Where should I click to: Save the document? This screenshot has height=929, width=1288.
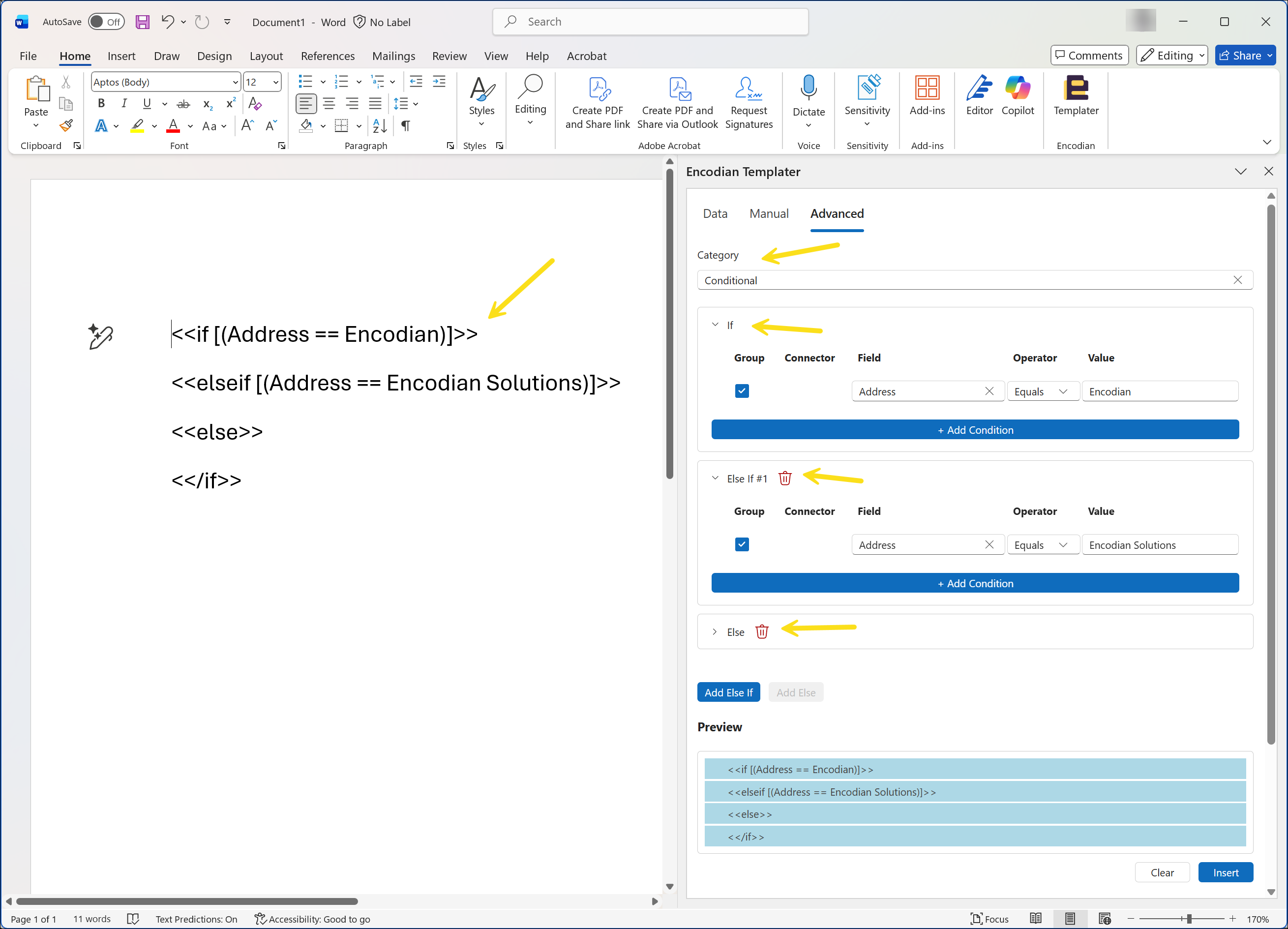tap(142, 22)
